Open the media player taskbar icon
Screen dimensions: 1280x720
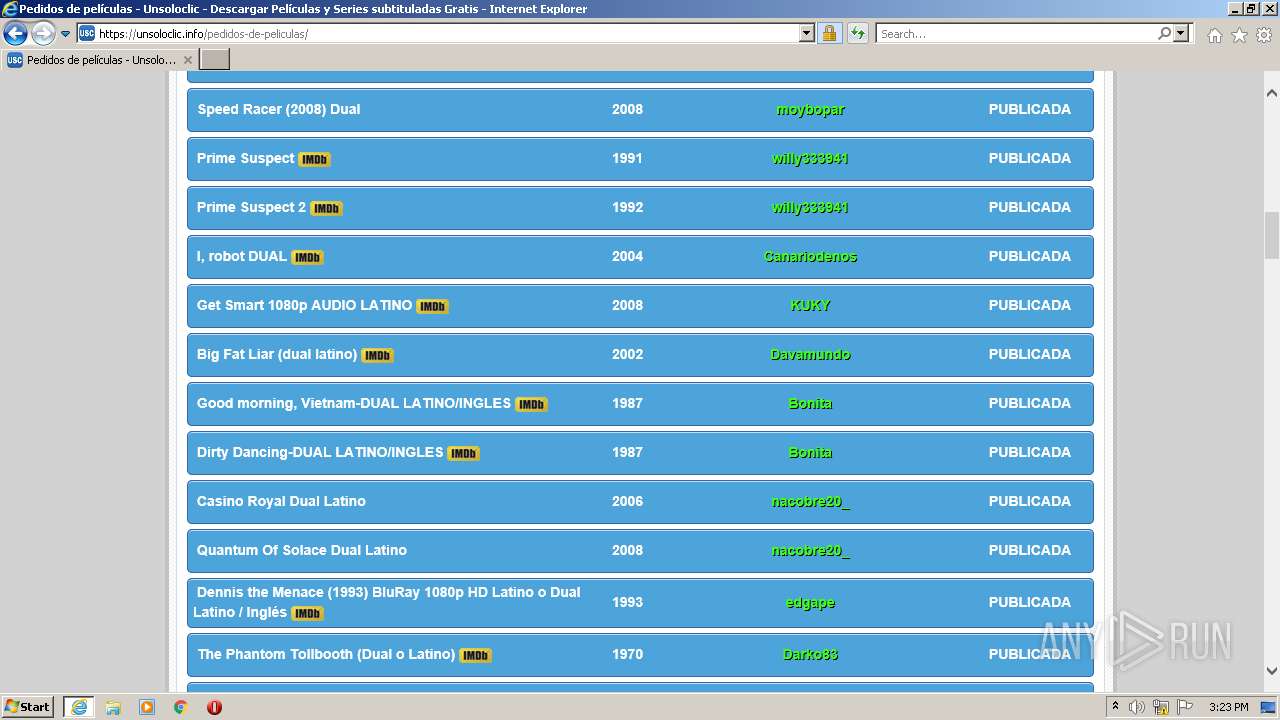147,707
